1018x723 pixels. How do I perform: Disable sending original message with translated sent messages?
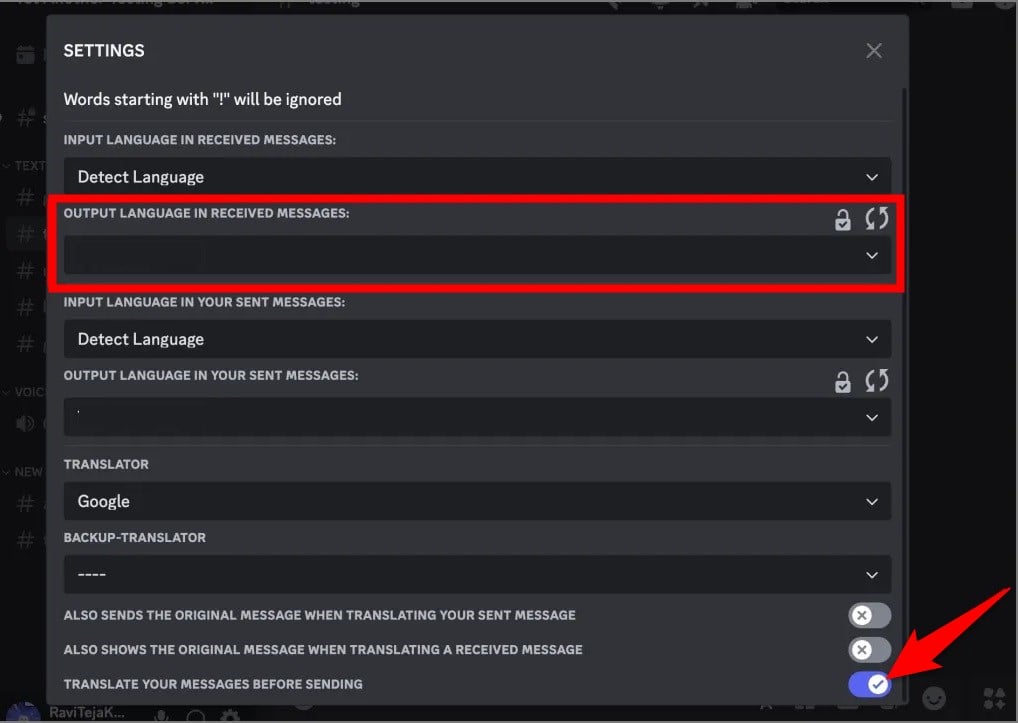pyautogui.click(x=869, y=615)
